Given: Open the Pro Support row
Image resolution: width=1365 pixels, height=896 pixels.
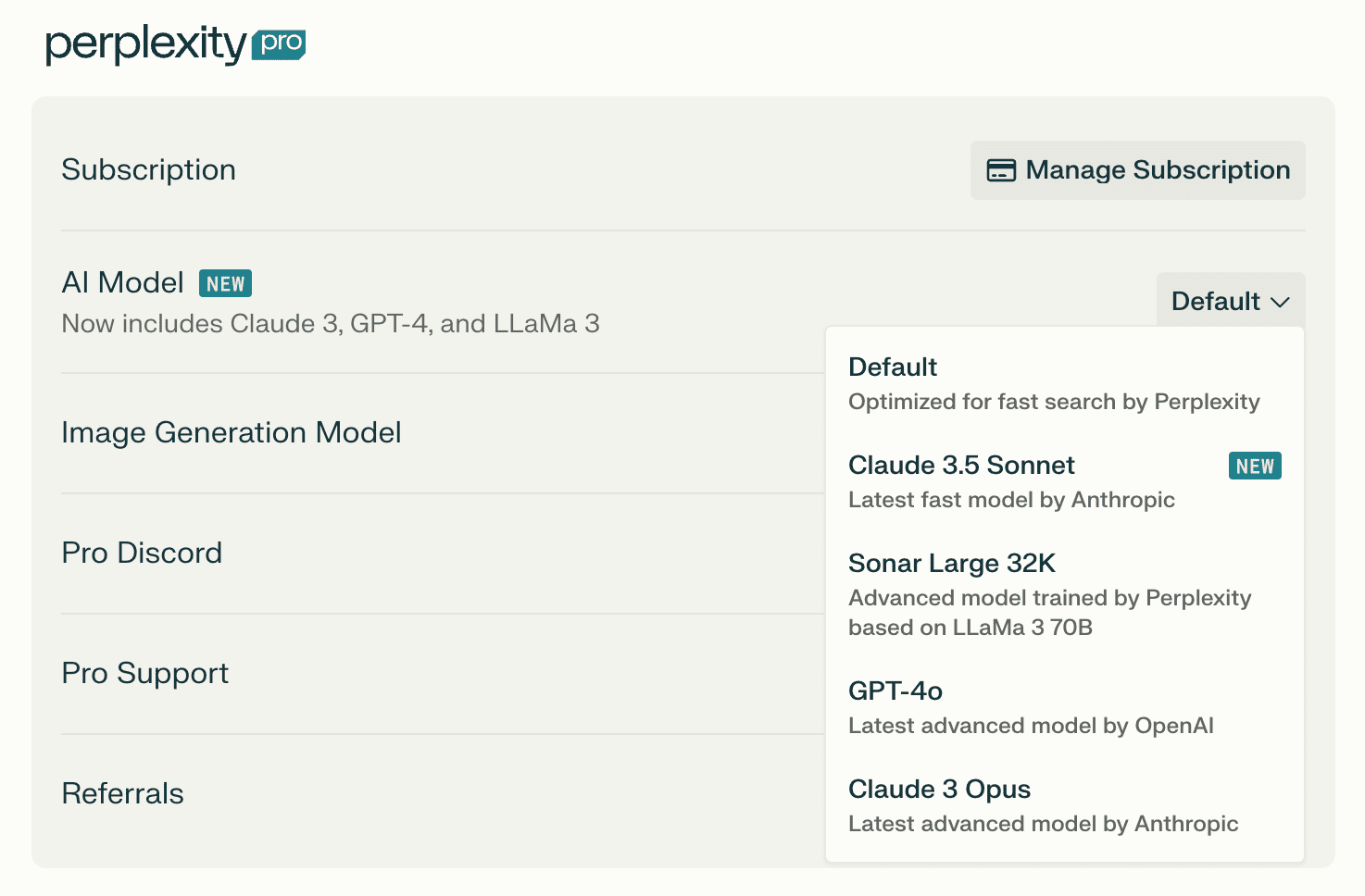Looking at the screenshot, I should click(144, 674).
